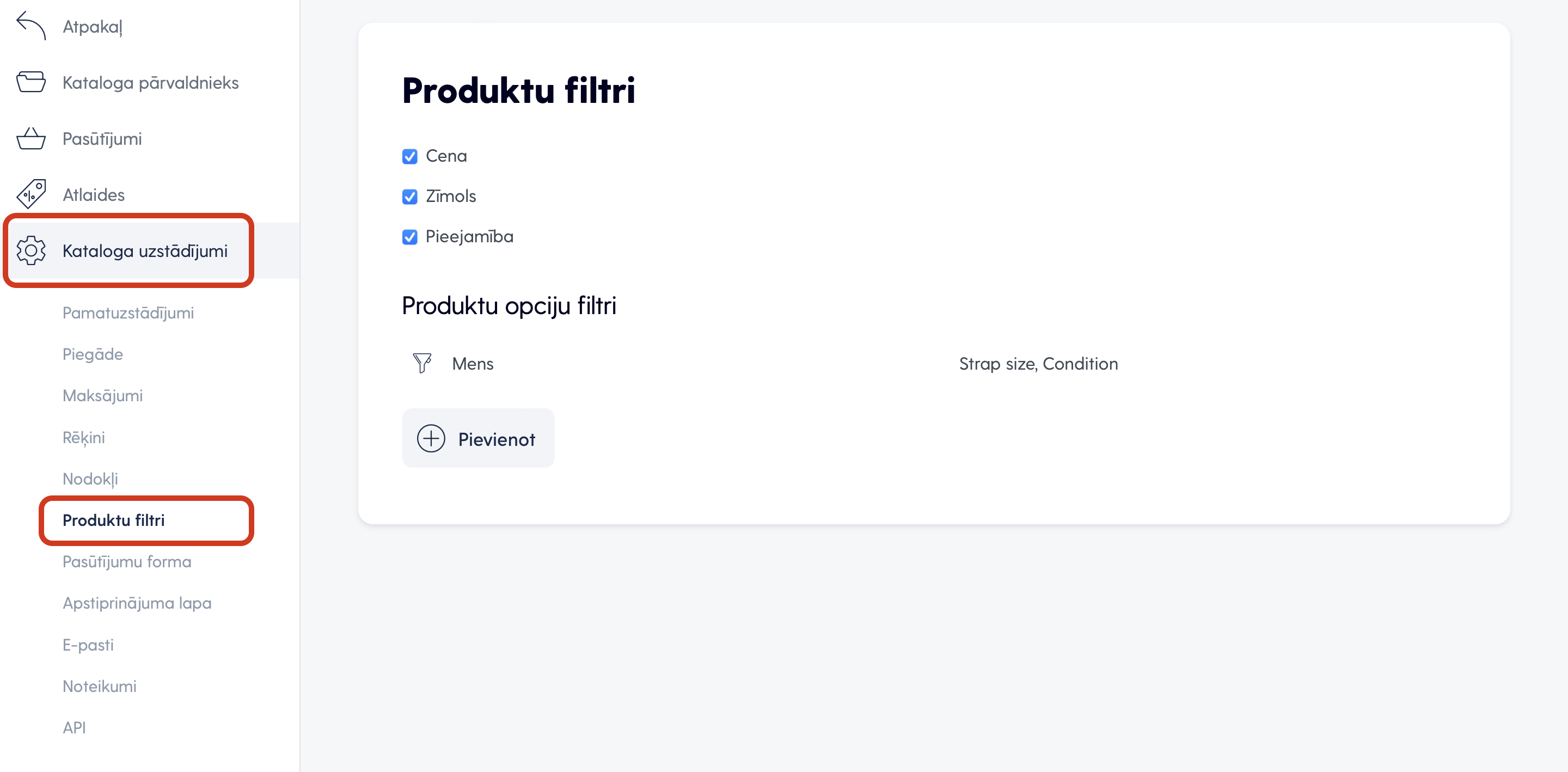Click the funnel icon beside Mens
This screenshot has height=772, width=1568.
(x=422, y=364)
